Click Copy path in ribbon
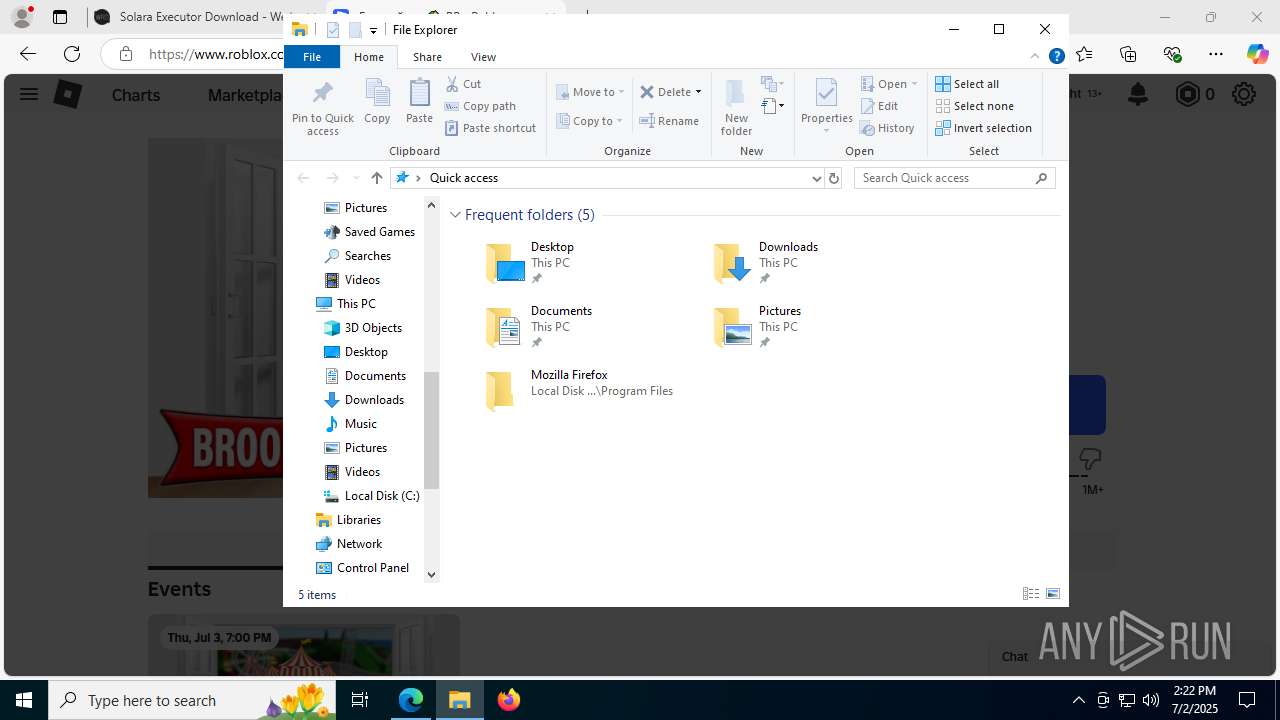 pos(480,106)
